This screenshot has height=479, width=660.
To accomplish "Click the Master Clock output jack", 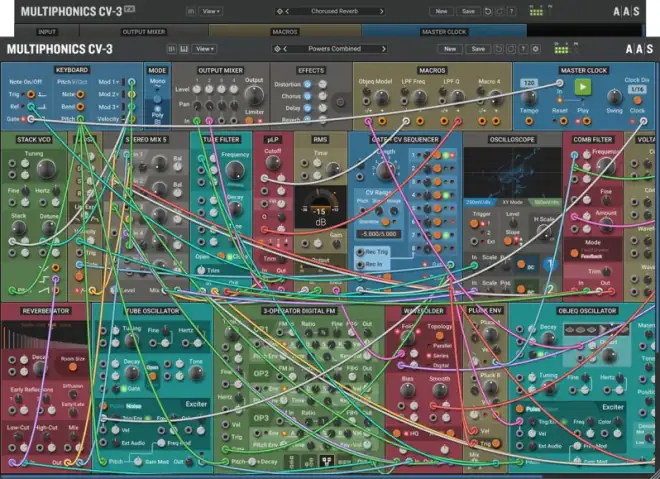I will pos(644,121).
